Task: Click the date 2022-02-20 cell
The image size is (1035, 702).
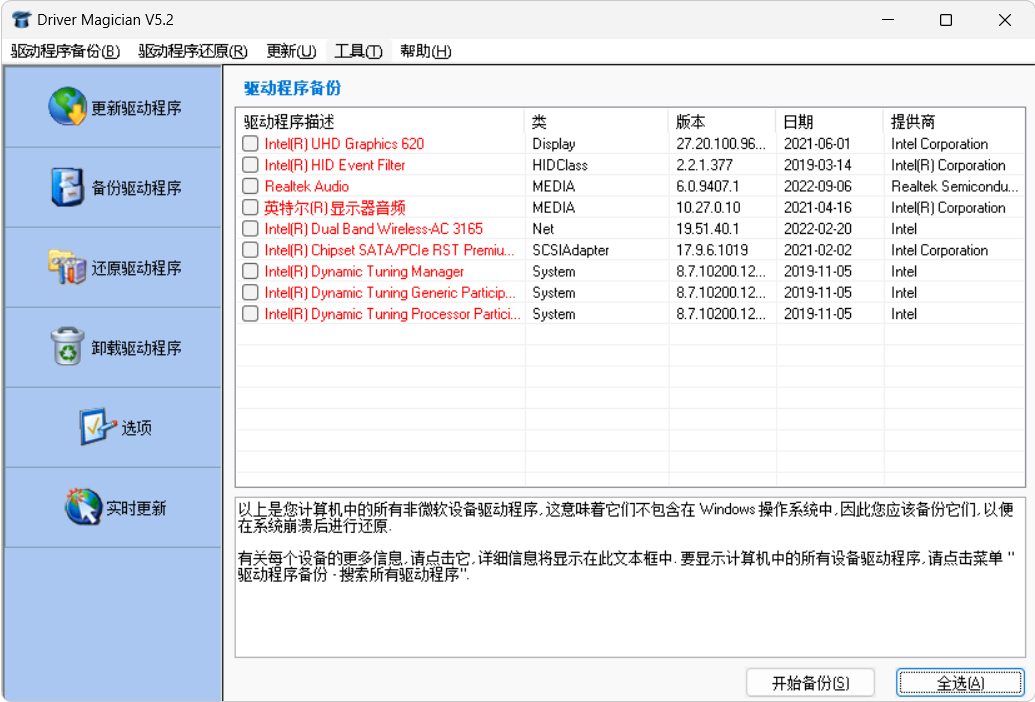Action: point(817,229)
